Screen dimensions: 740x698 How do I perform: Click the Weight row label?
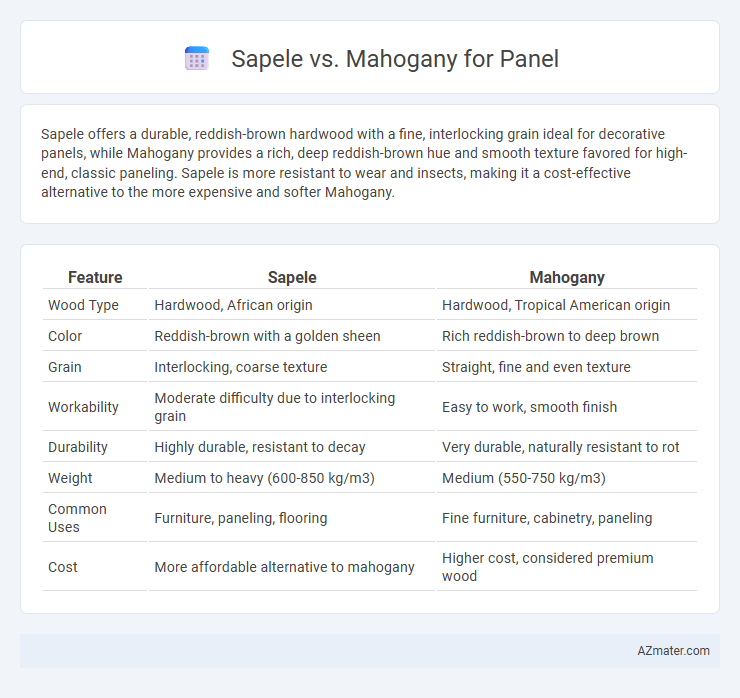tap(70, 478)
